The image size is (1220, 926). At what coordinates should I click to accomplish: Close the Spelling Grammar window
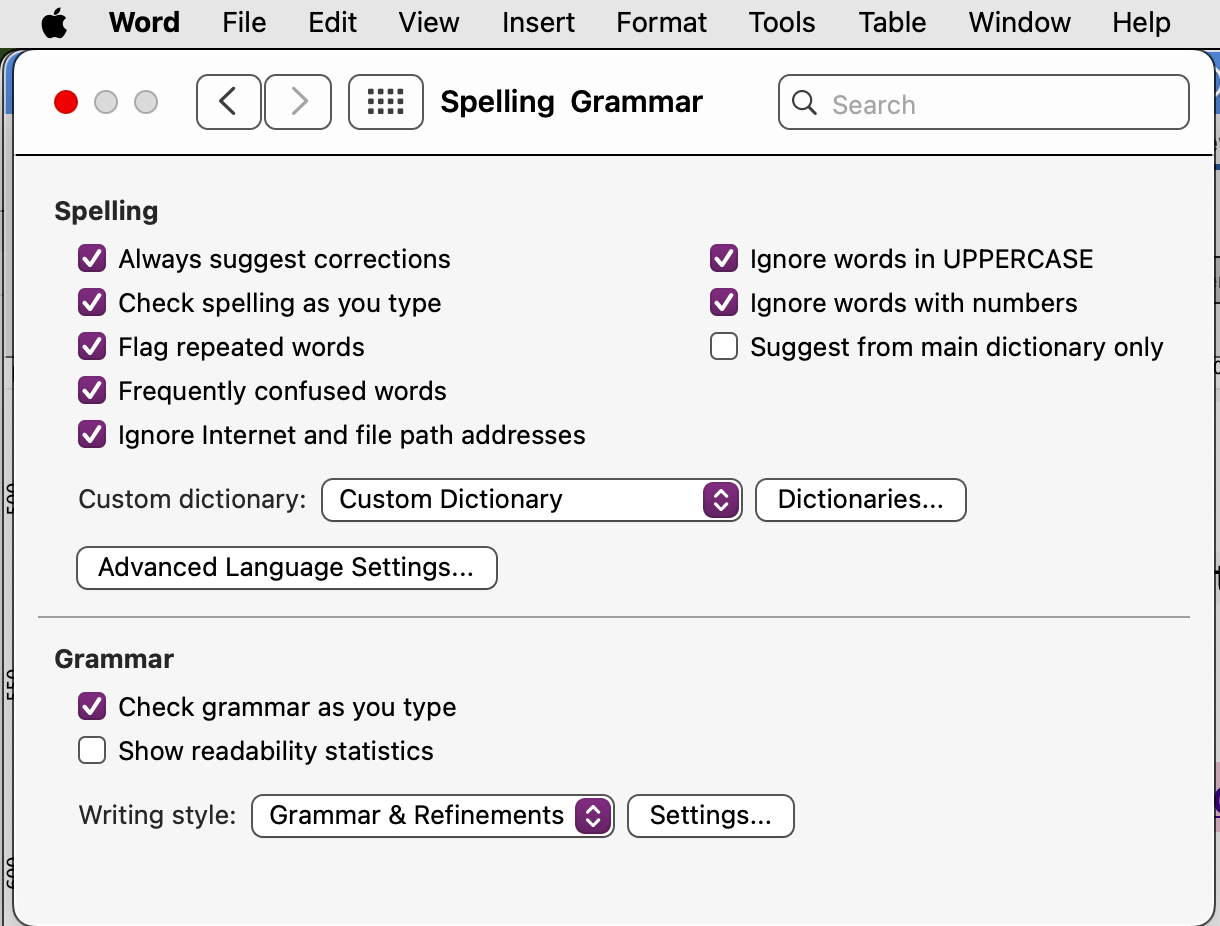point(66,102)
